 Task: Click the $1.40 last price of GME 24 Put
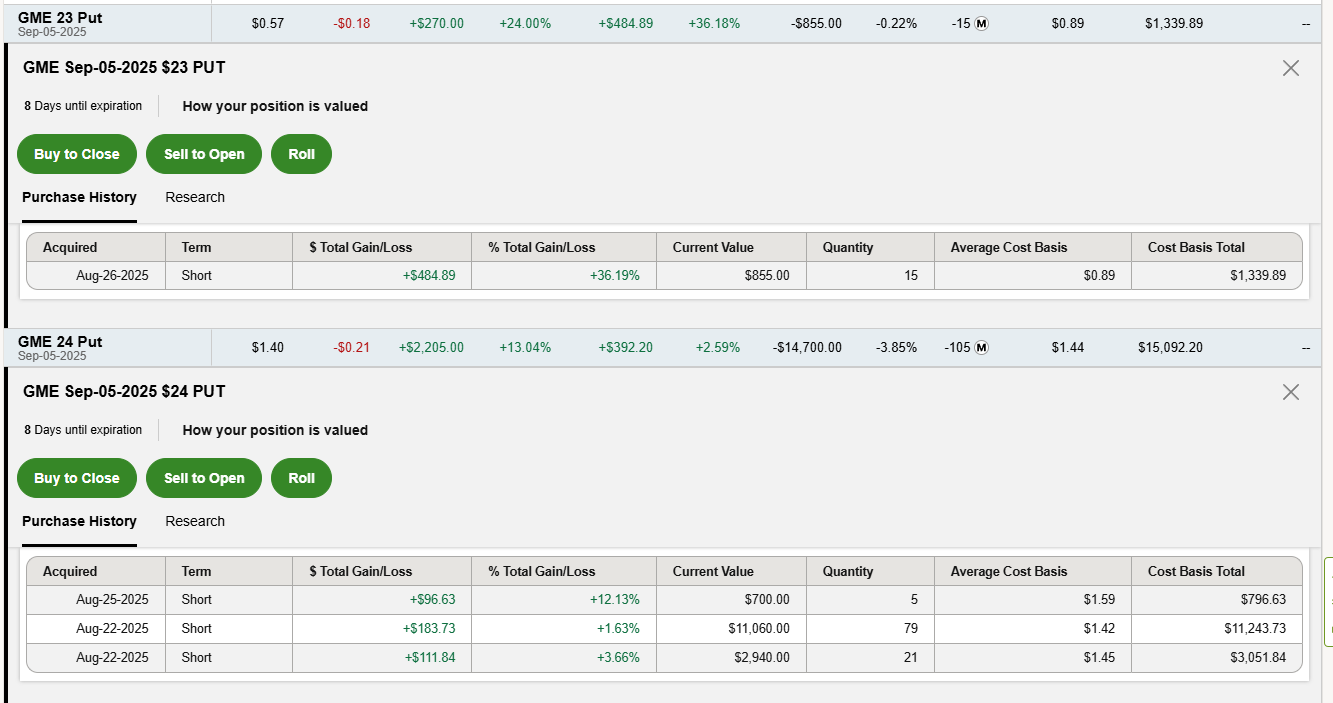(268, 347)
